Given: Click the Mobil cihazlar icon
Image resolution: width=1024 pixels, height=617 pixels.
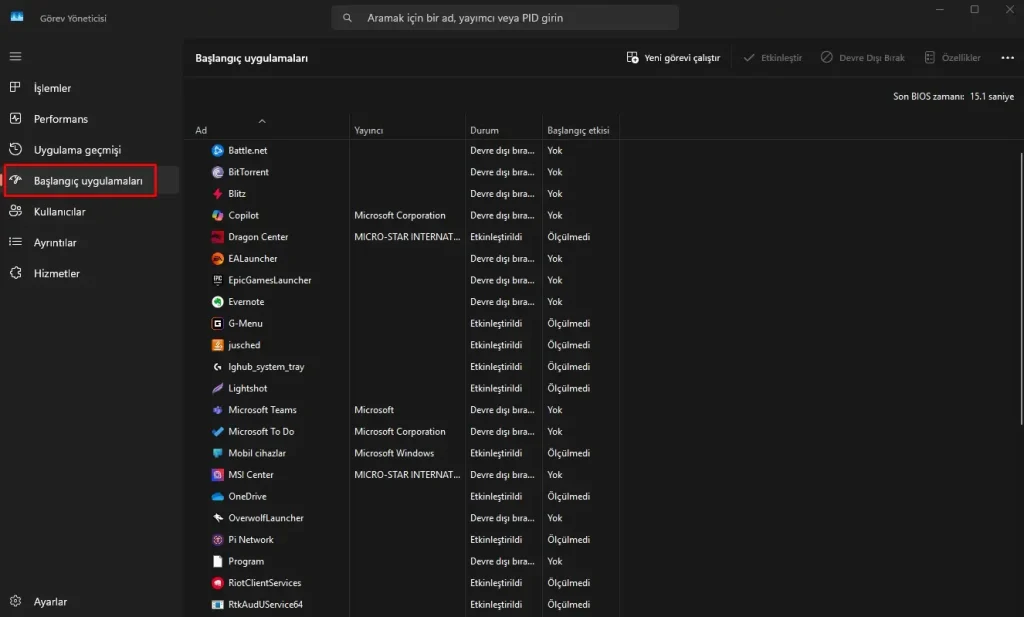Looking at the screenshot, I should [x=217, y=452].
